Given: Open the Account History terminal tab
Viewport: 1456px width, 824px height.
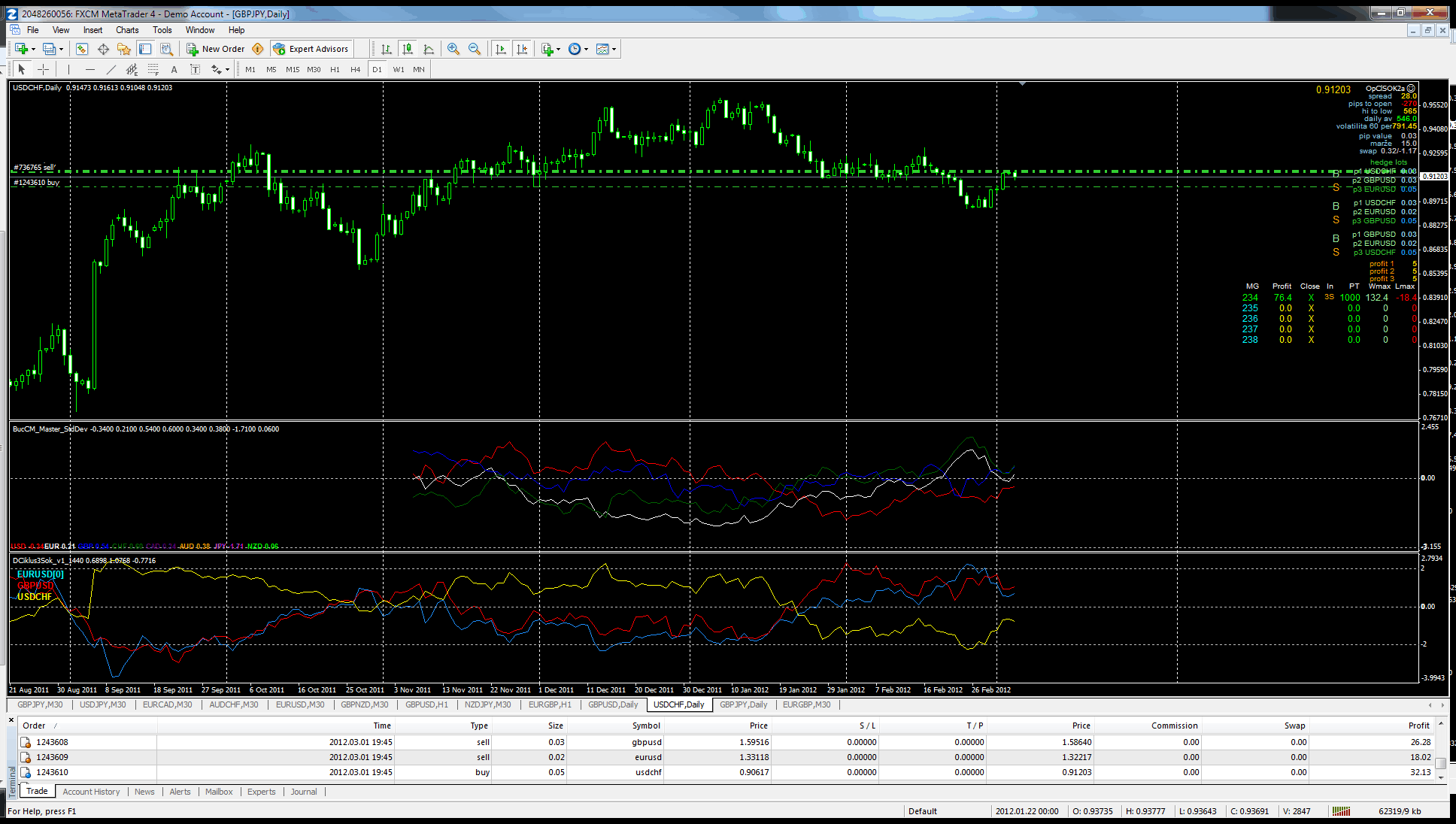Looking at the screenshot, I should (91, 792).
